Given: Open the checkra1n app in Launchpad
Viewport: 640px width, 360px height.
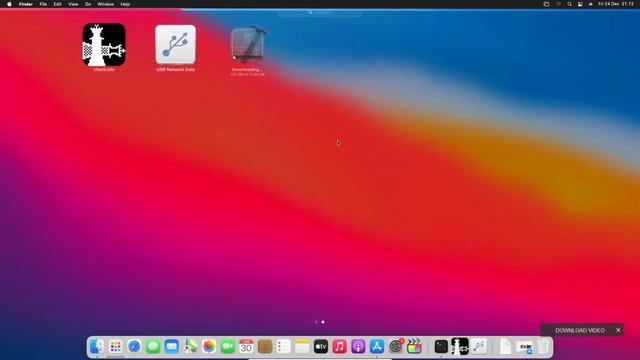Looking at the screenshot, I should tap(104, 44).
